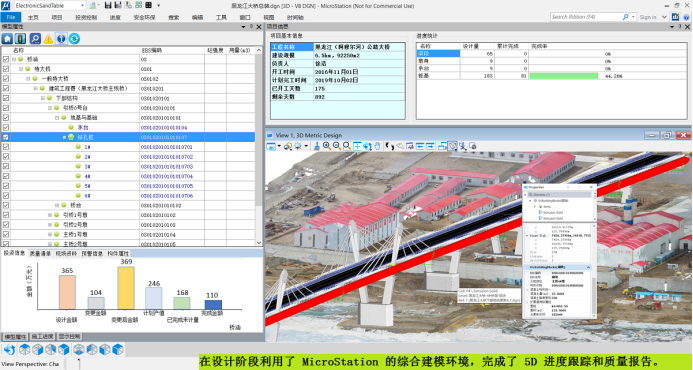Click the second bottom panel tab button
Image resolution: width=693 pixels, height=370 pixels.
(42, 337)
